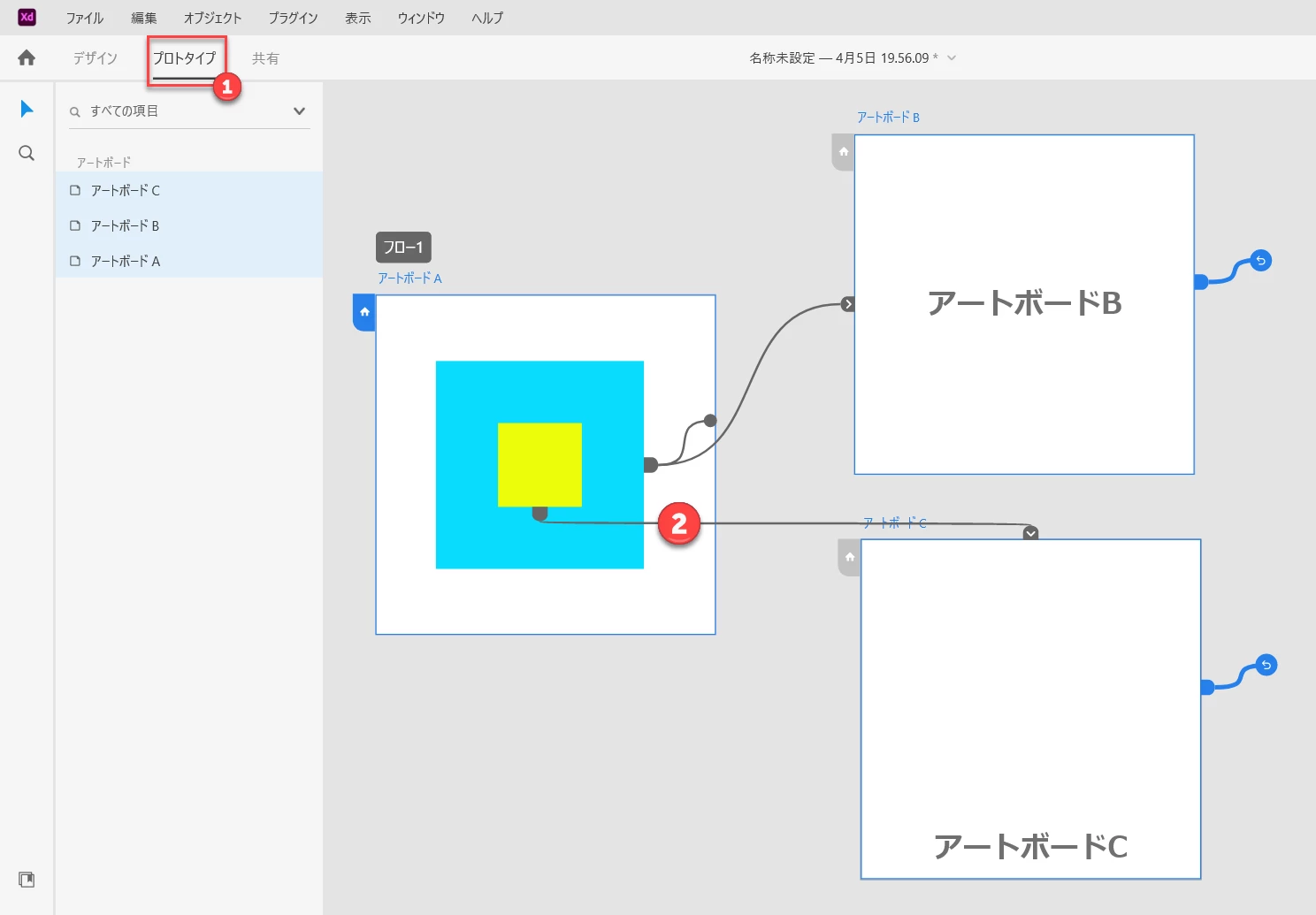The width and height of the screenshot is (1316, 915).
Task: Click the page icon beside アートボード B row
Action: point(75,225)
